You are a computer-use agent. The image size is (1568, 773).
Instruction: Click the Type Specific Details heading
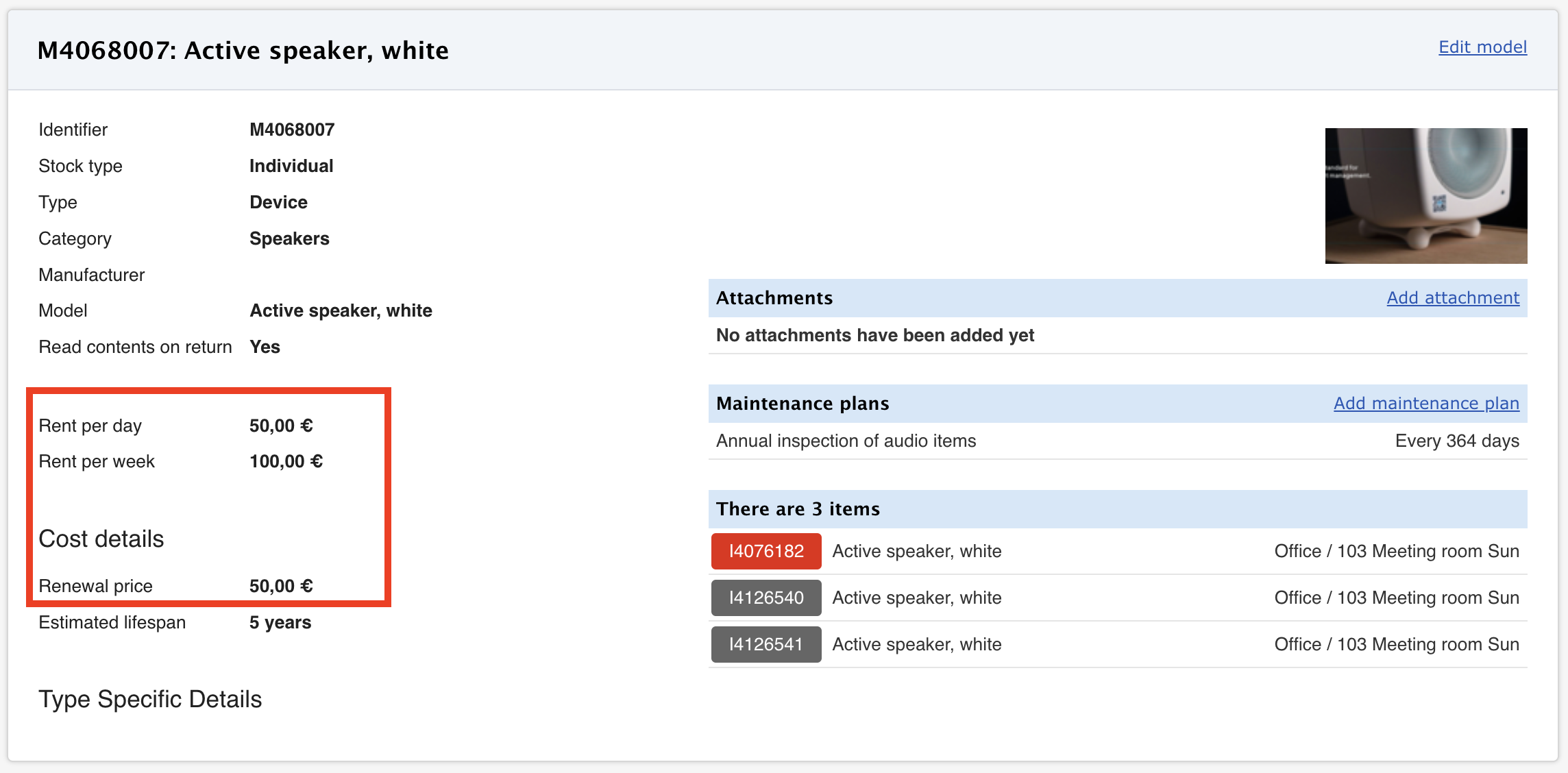pyautogui.click(x=150, y=700)
